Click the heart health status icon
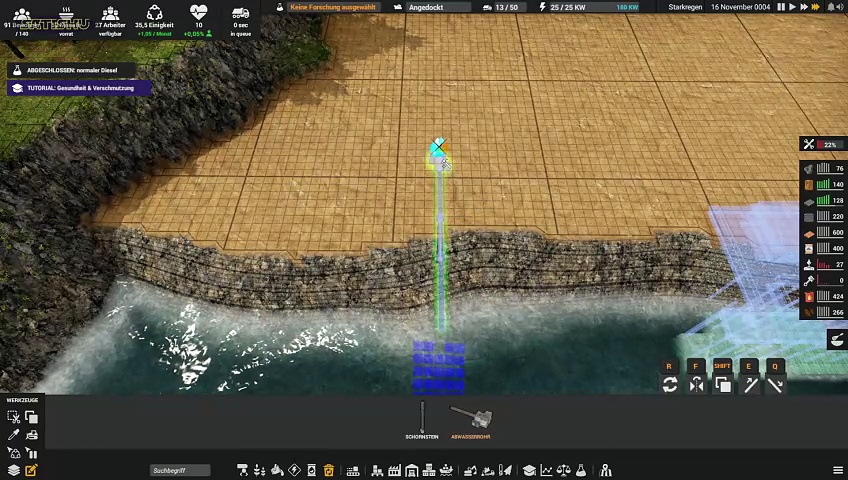The height and width of the screenshot is (480, 848). [198, 14]
